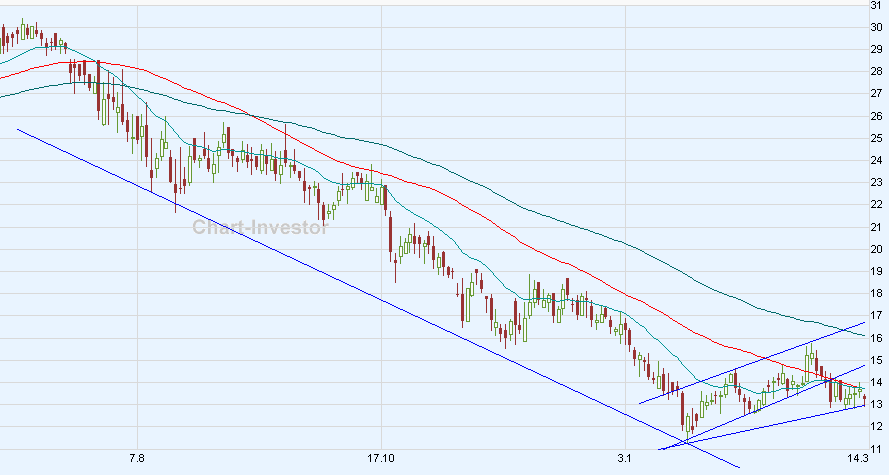Click the Chart-Investor watermark text
The height and width of the screenshot is (475, 889).
[x=260, y=228]
